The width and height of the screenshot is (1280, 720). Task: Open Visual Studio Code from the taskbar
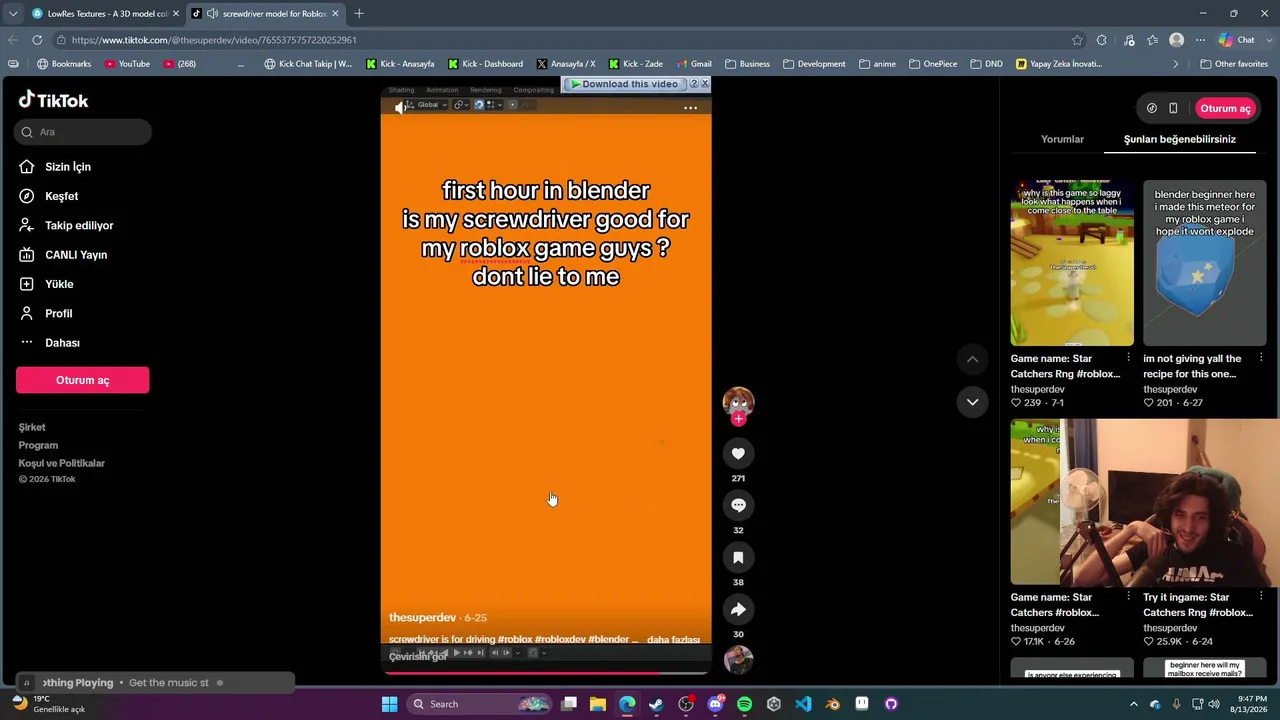803,704
